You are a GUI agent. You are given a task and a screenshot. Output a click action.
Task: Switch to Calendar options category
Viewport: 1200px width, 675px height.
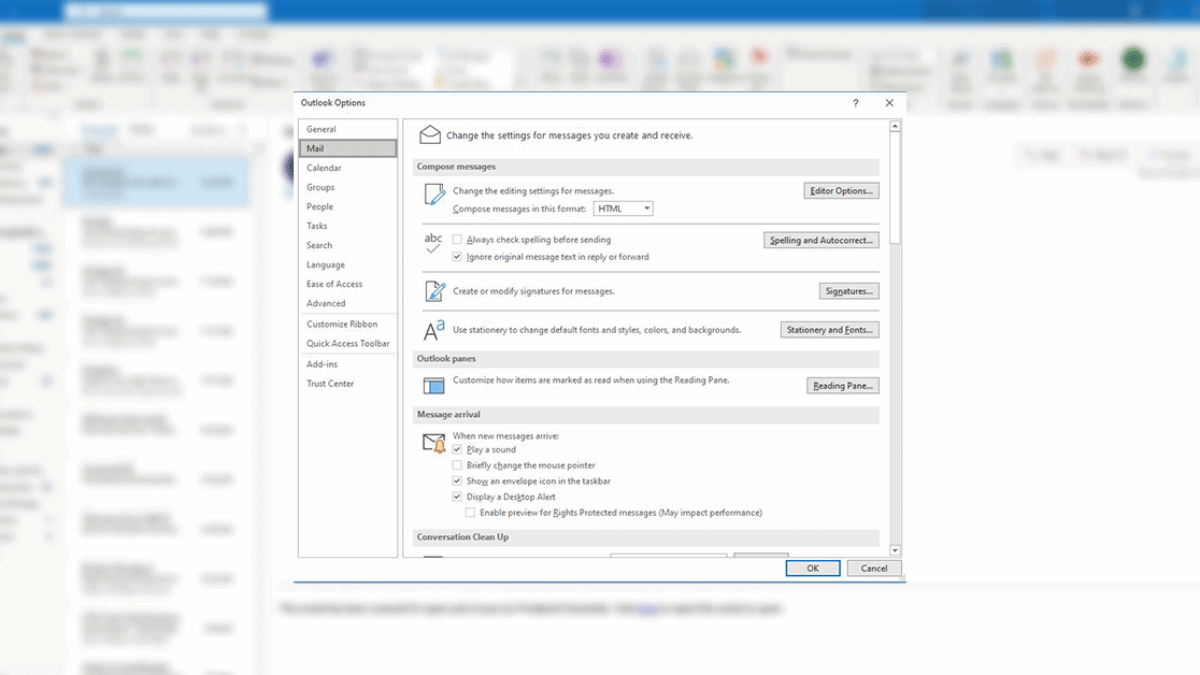tap(347, 168)
